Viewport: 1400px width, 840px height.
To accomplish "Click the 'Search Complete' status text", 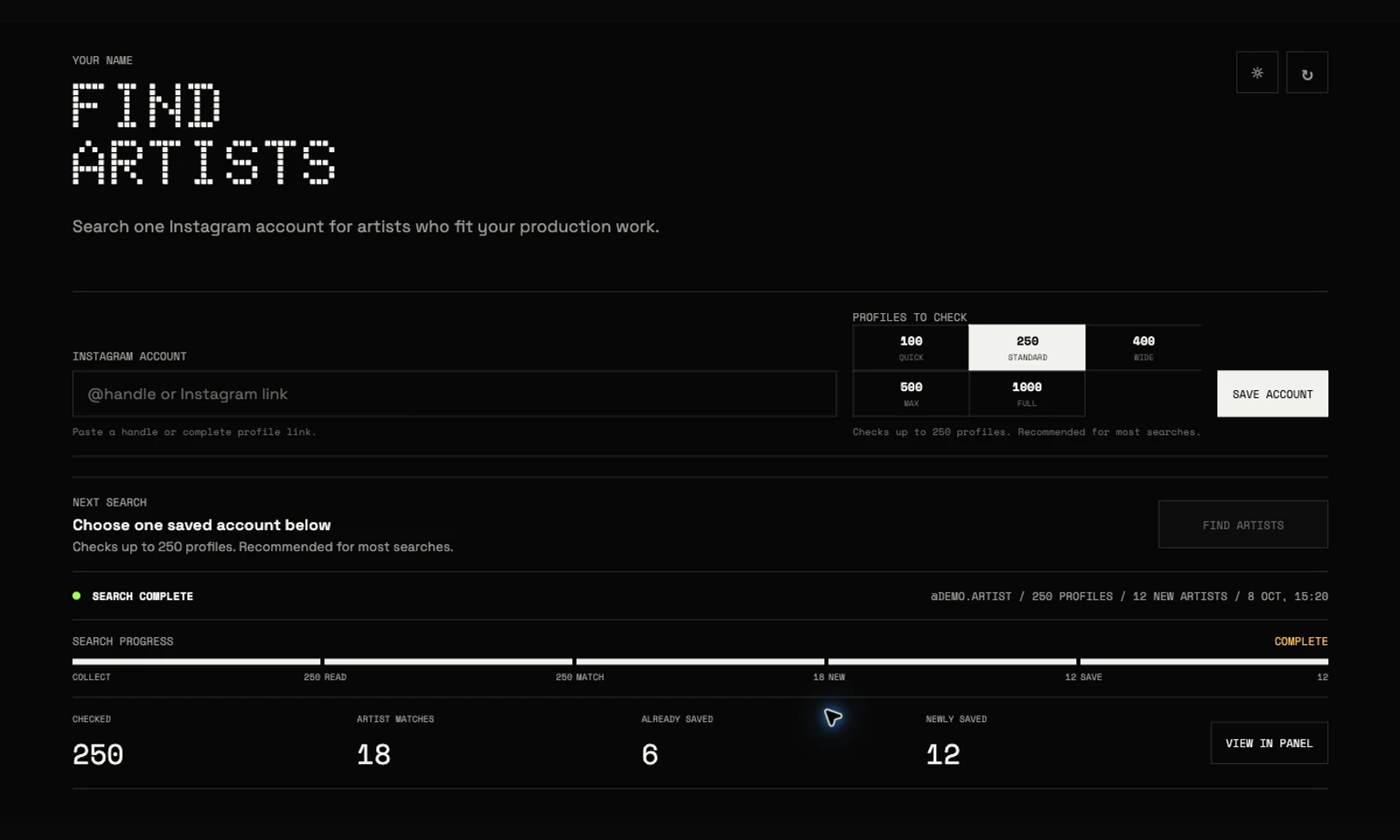I will 143,597.
